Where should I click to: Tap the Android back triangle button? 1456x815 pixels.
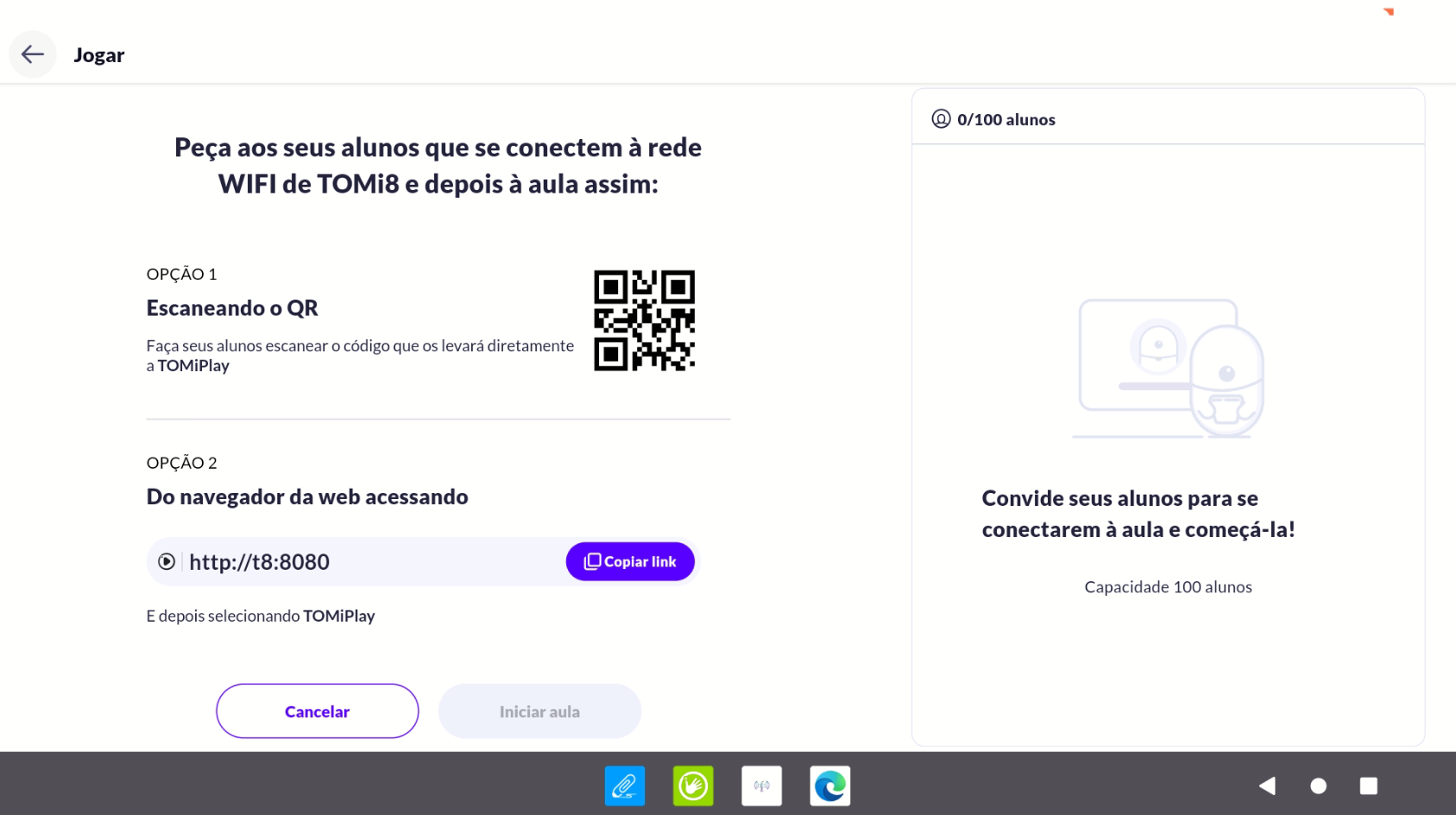pos(1267,786)
